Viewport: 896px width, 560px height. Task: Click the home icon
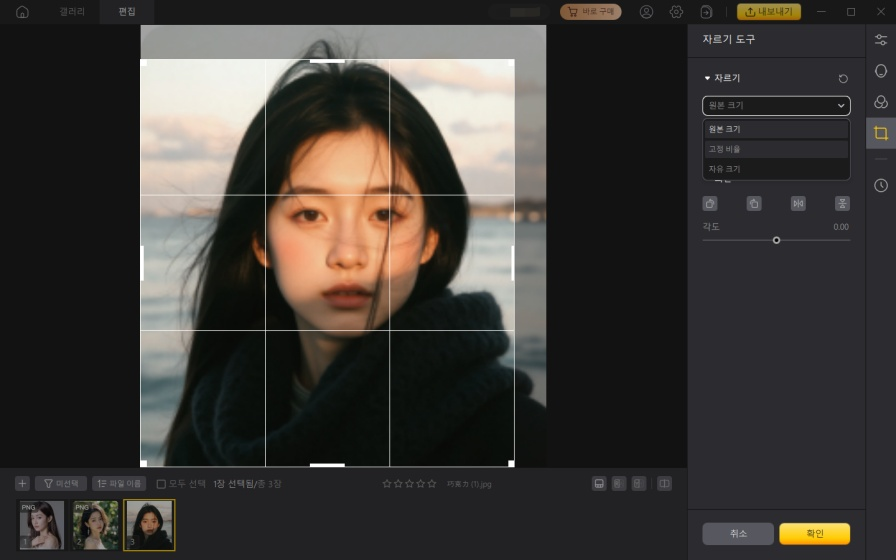(22, 12)
